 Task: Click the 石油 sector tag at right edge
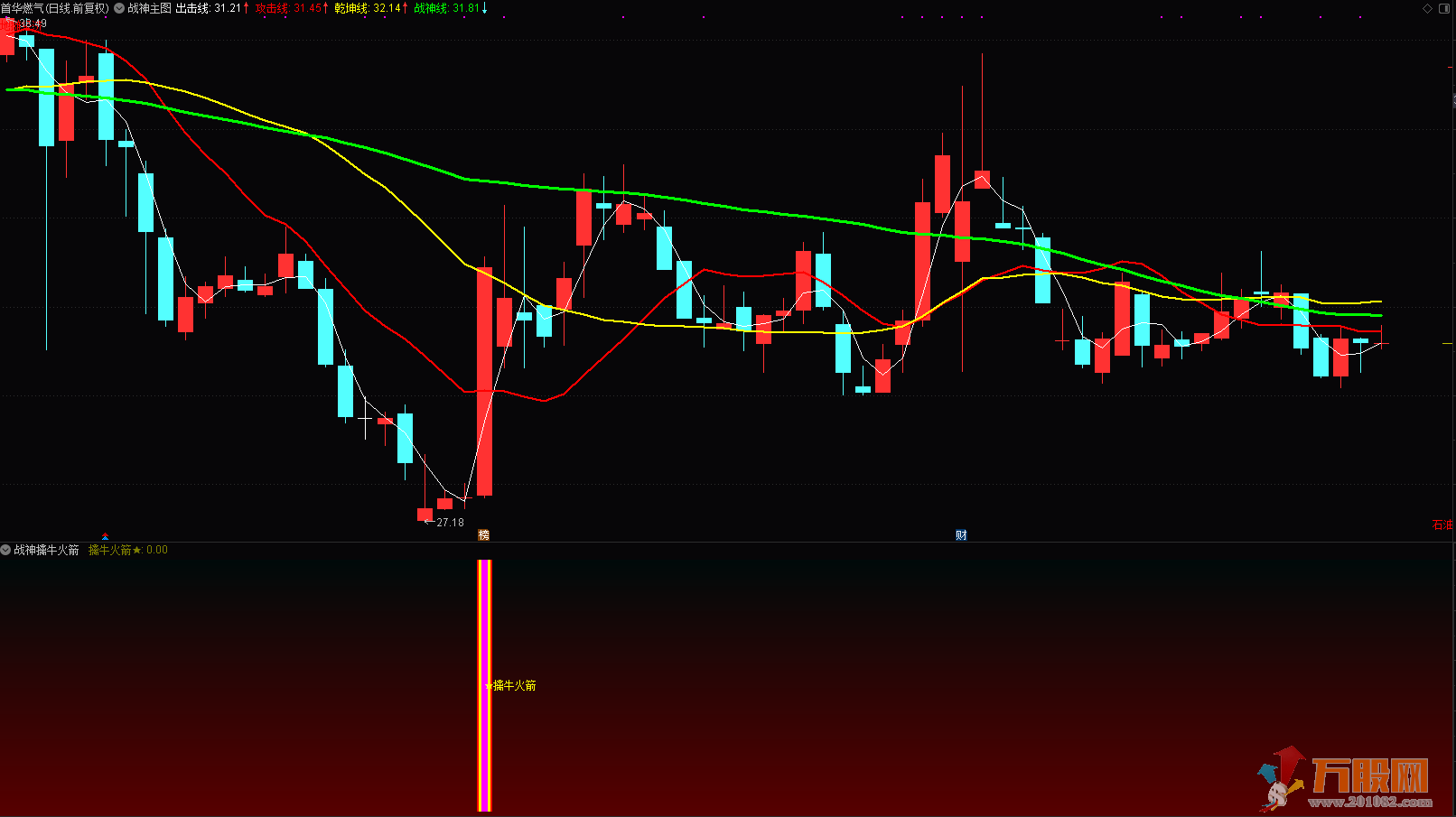tap(1443, 525)
